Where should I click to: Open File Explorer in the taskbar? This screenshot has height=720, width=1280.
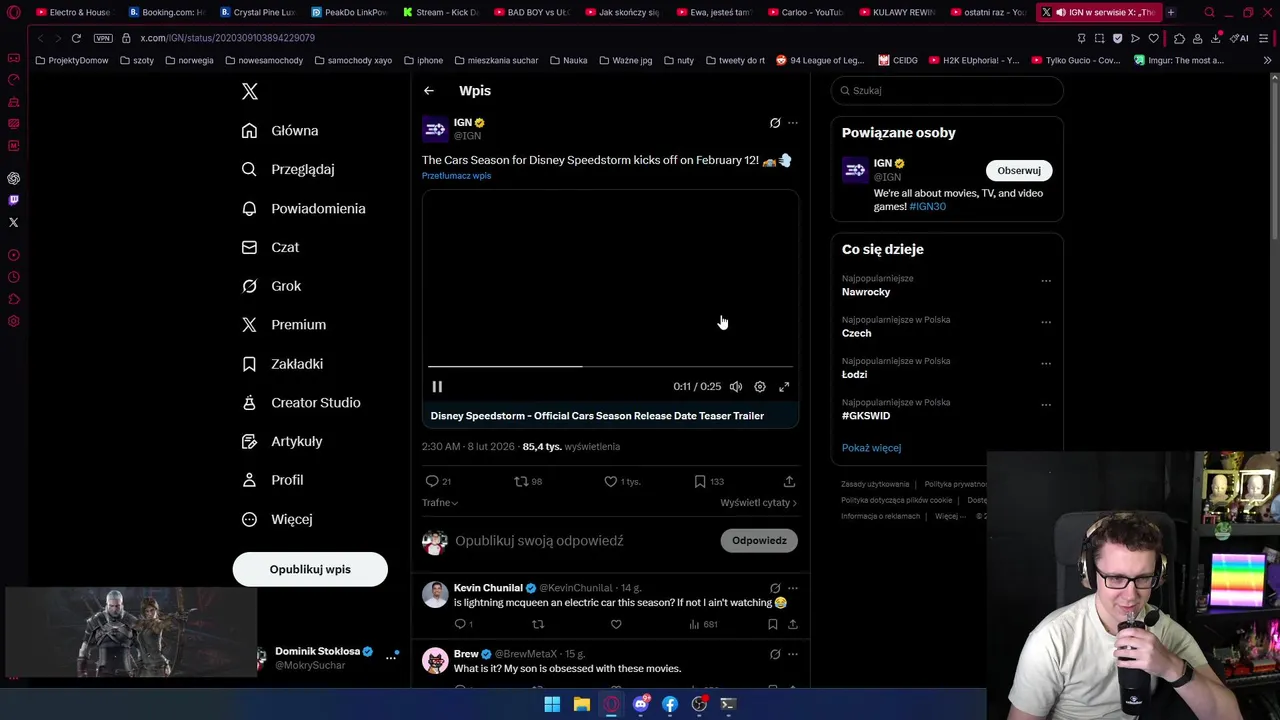pos(581,704)
